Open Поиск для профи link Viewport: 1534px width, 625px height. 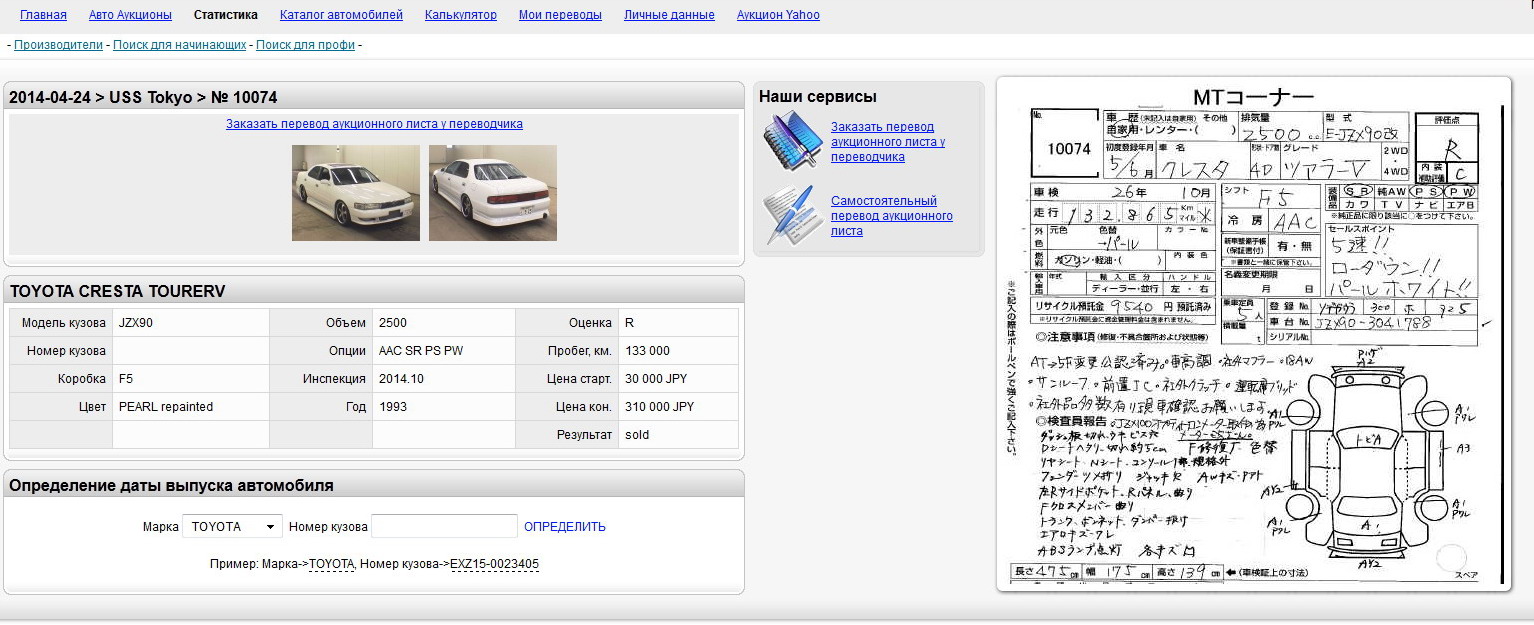click(x=305, y=45)
